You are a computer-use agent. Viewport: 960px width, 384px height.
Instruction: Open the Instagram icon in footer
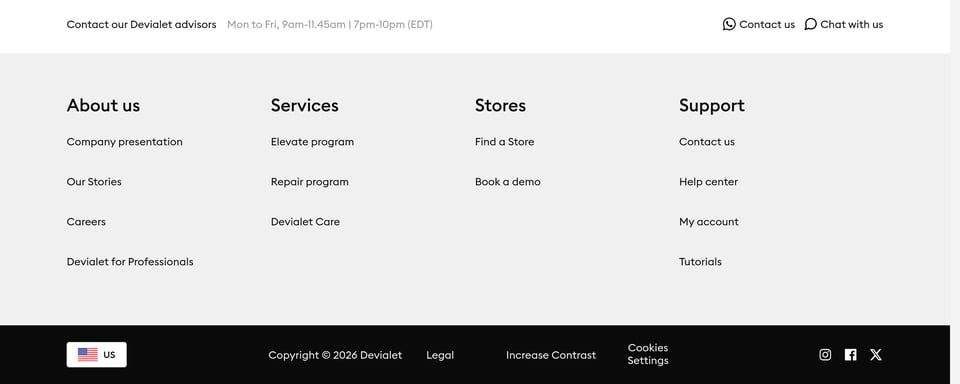coord(825,355)
